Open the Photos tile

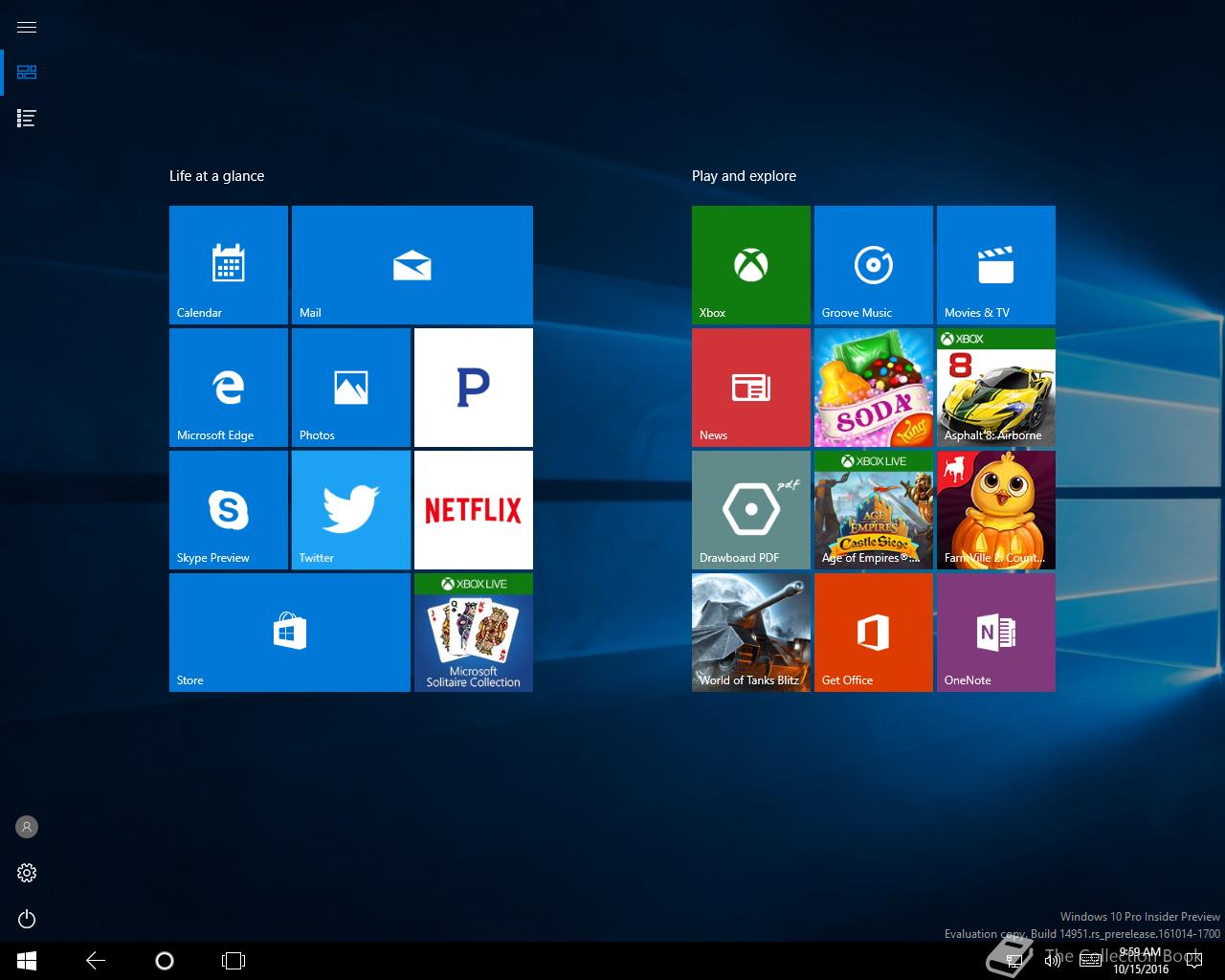(351, 388)
